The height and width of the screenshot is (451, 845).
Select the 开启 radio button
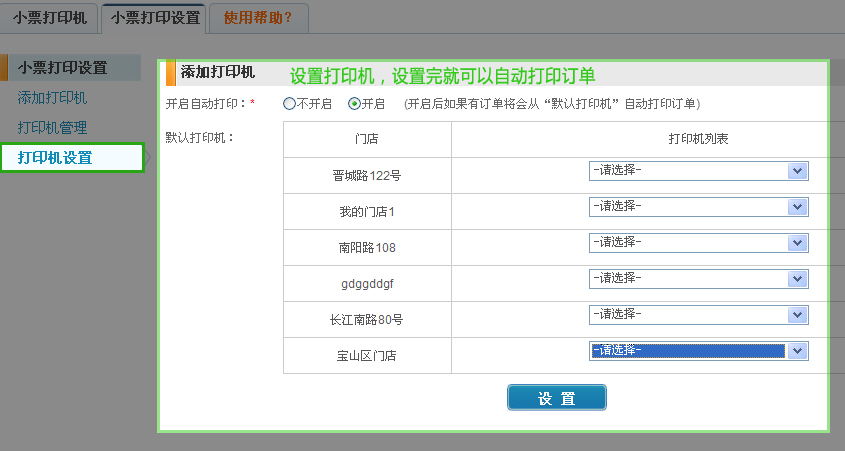point(354,103)
